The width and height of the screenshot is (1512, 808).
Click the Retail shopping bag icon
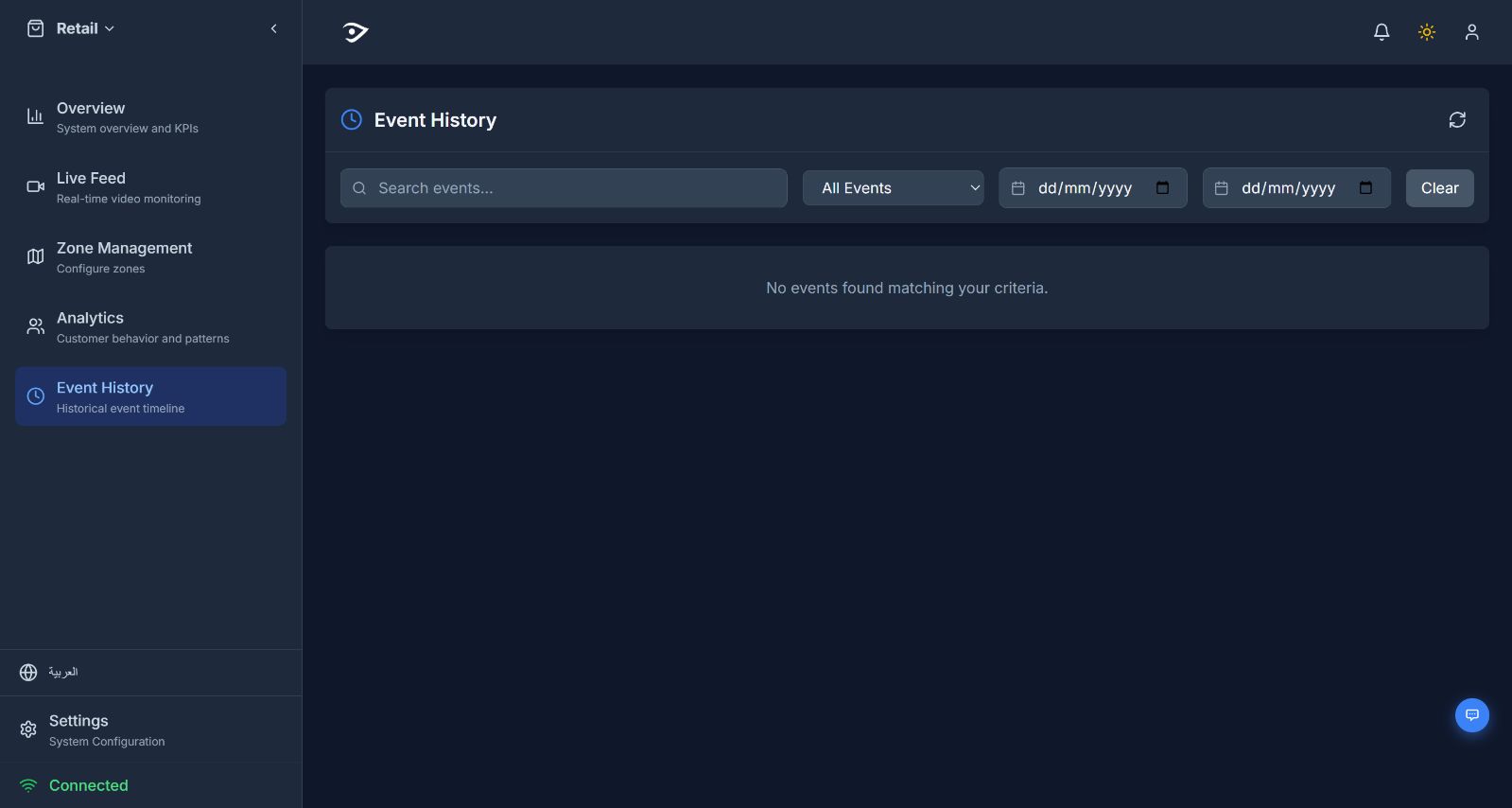[36, 28]
